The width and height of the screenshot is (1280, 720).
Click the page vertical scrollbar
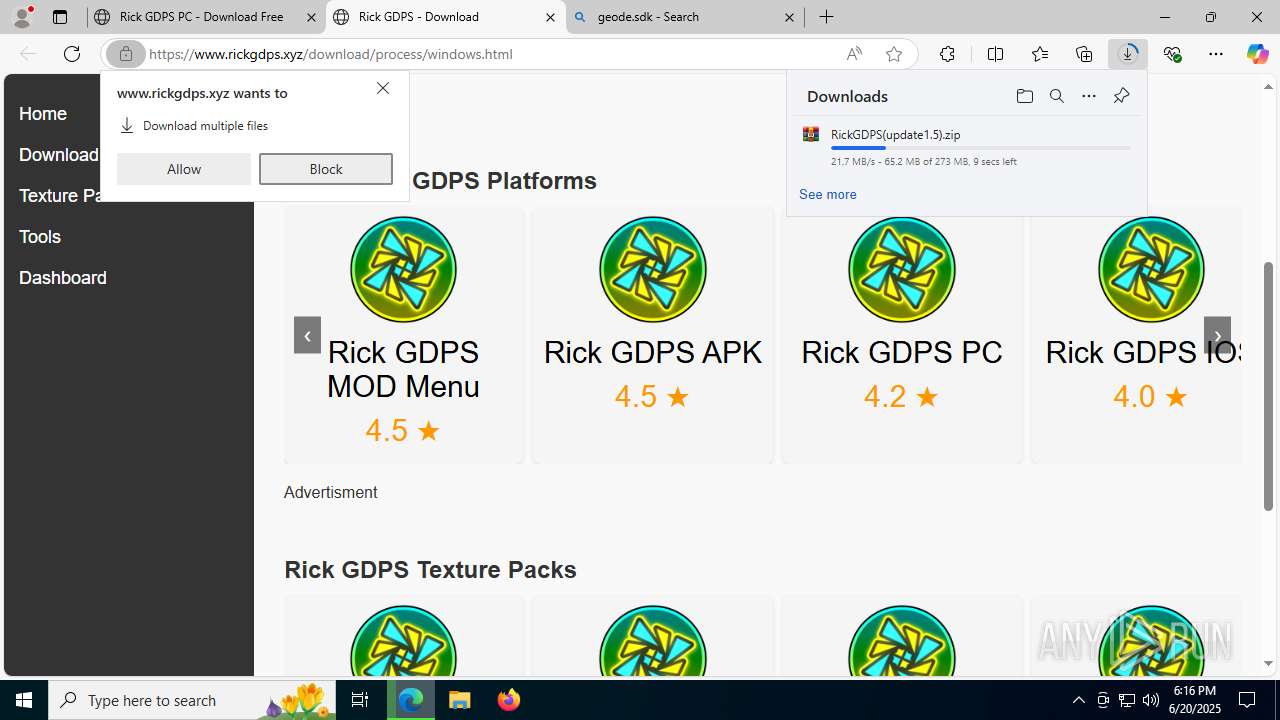1269,385
